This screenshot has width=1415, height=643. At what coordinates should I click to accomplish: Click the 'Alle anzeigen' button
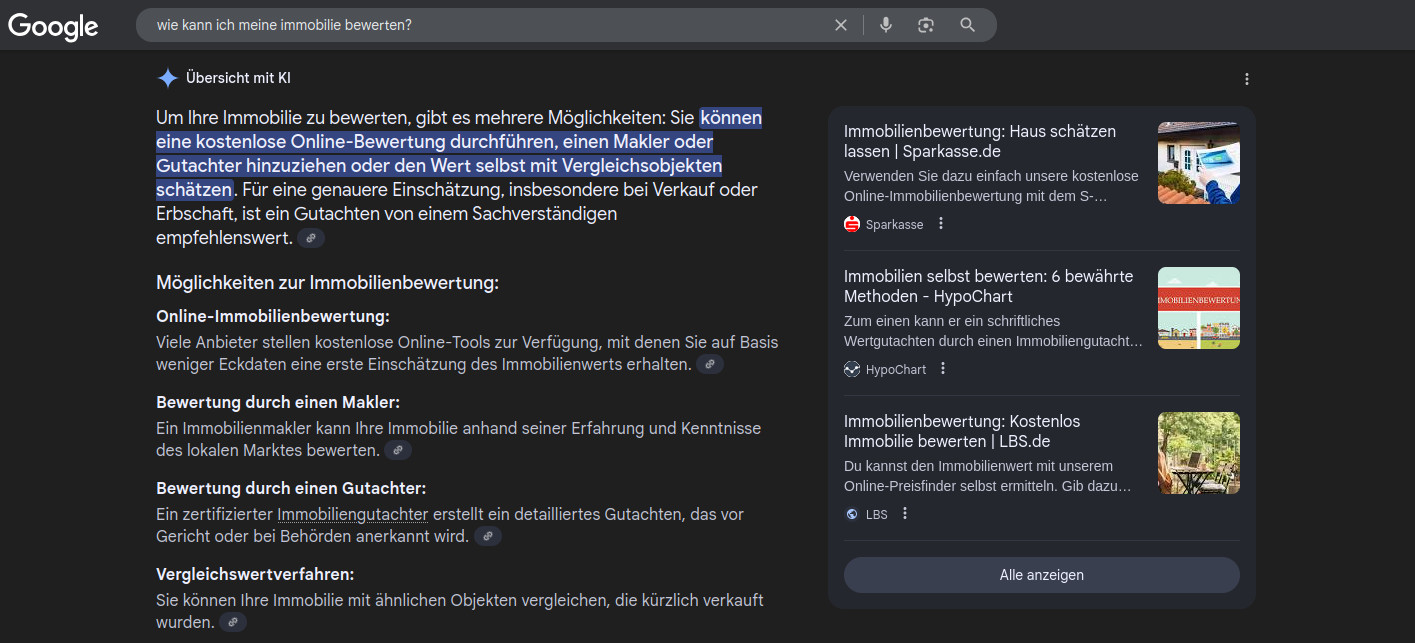coord(1041,575)
